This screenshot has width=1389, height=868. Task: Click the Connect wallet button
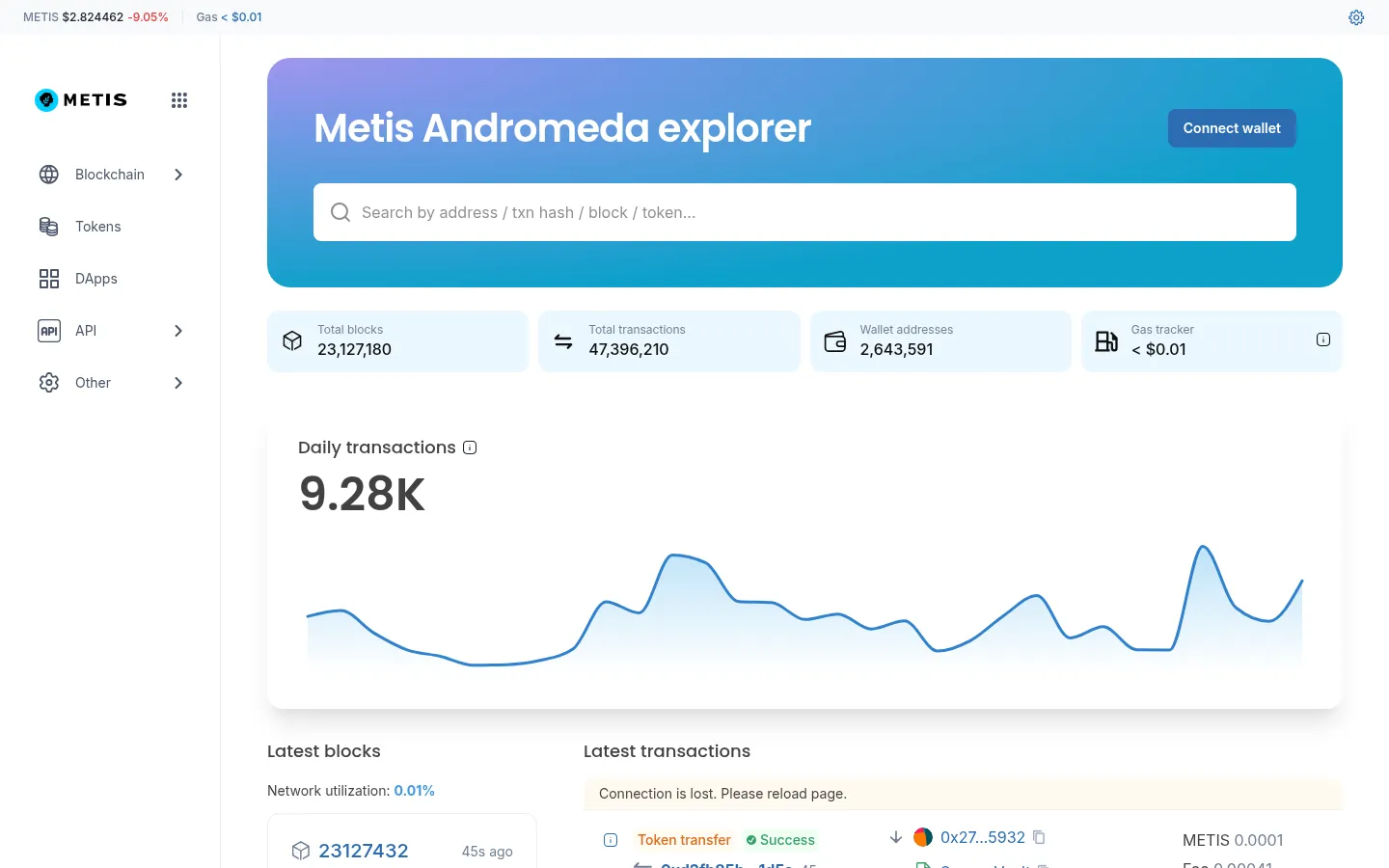pos(1232,128)
